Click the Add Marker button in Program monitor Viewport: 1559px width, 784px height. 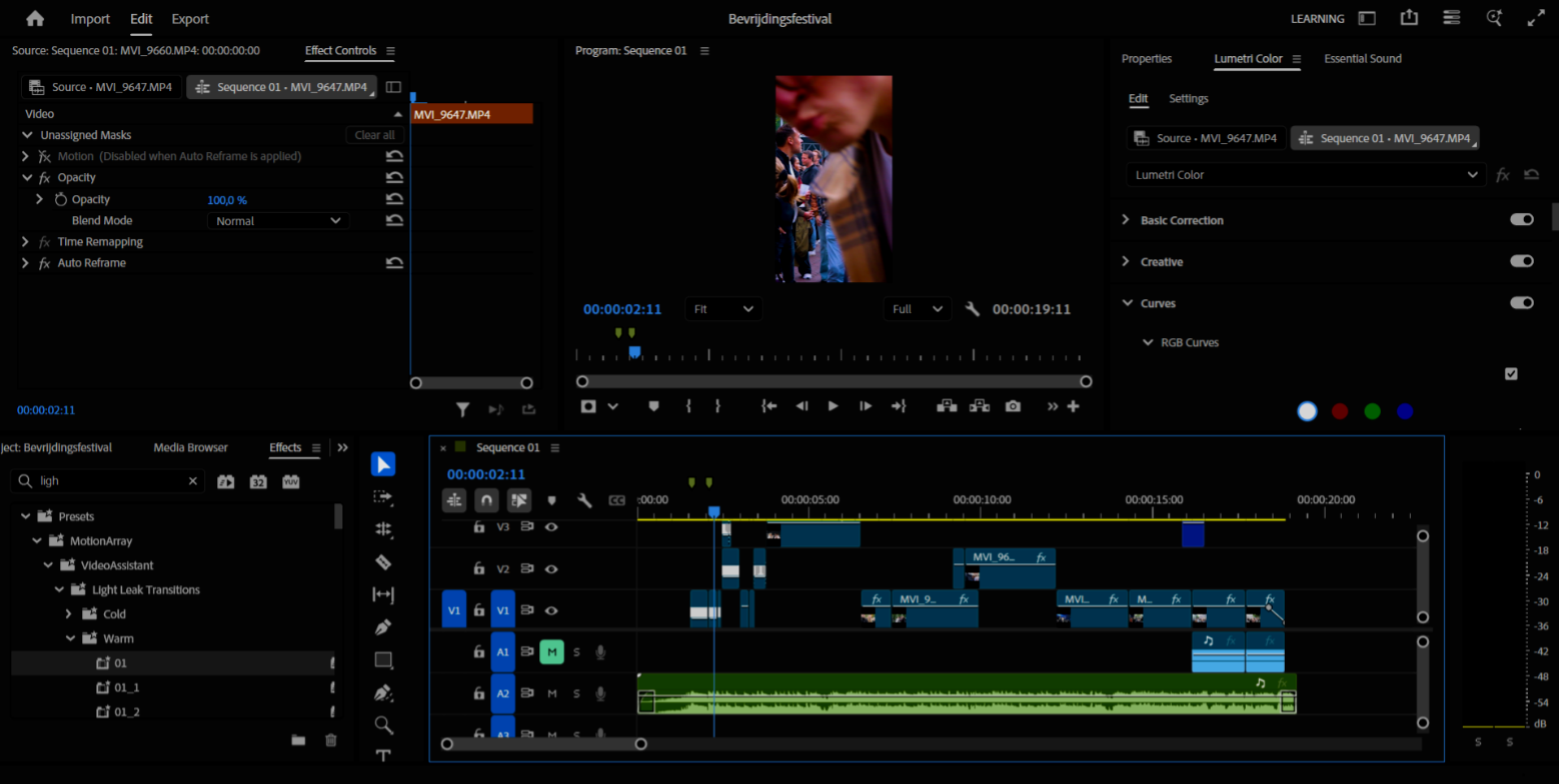click(654, 406)
